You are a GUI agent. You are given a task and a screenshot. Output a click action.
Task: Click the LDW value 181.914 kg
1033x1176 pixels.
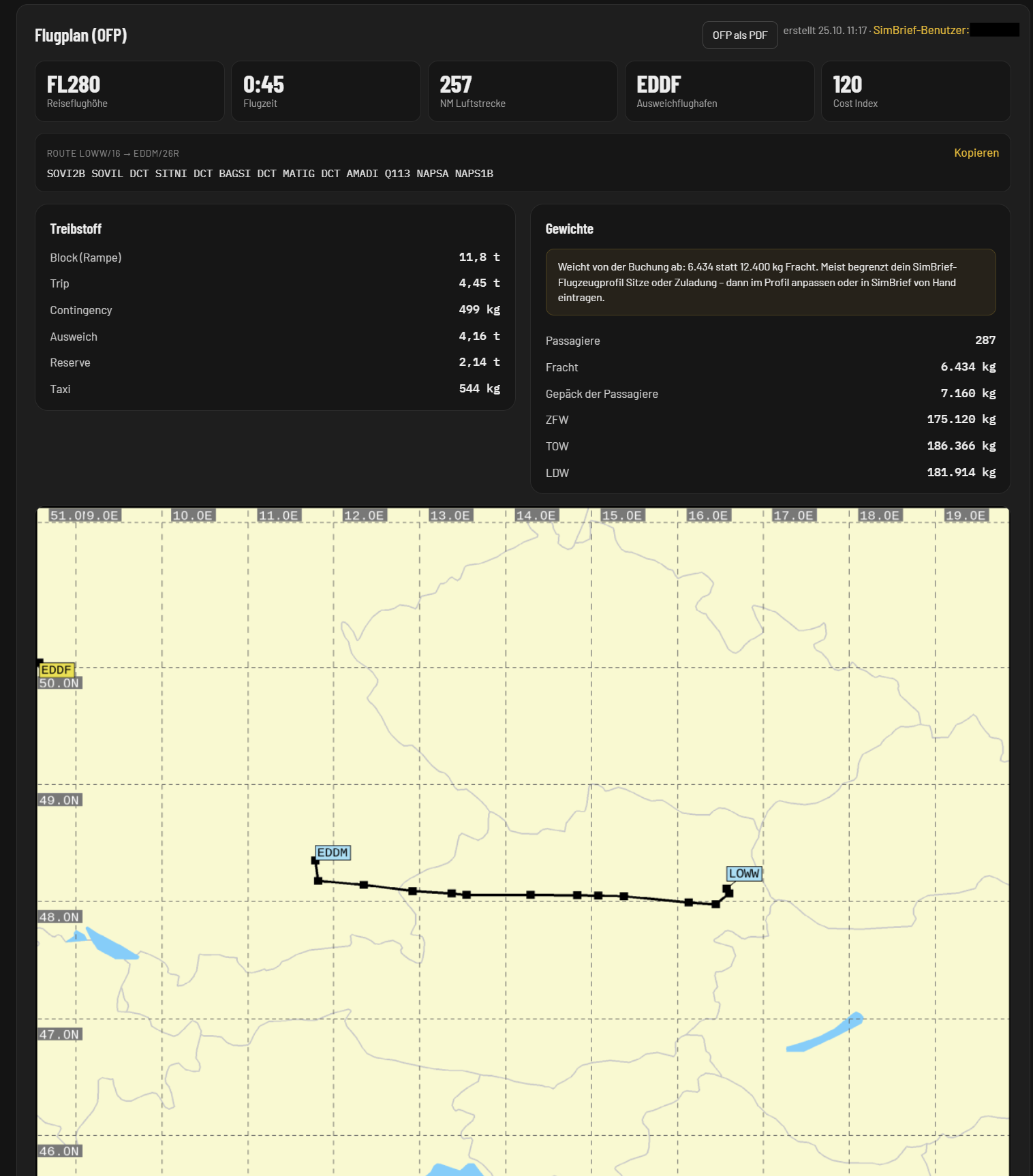click(961, 473)
